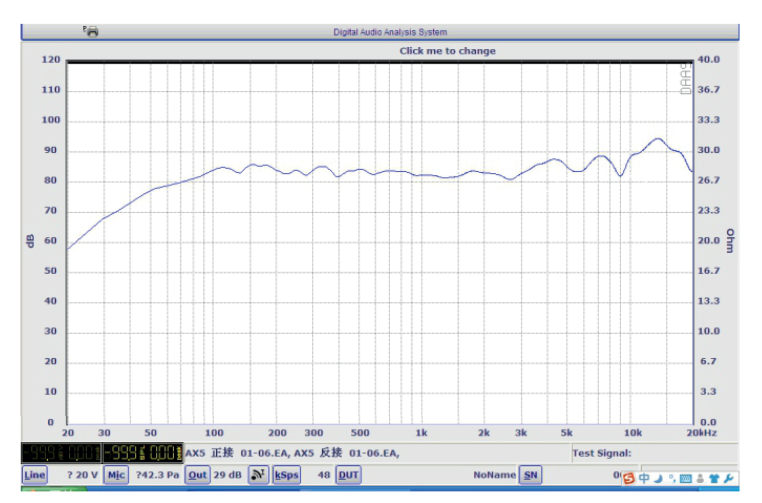Click the moon icon in the IME toolbar
Viewport: 762px width, 503px height.
coord(658,479)
